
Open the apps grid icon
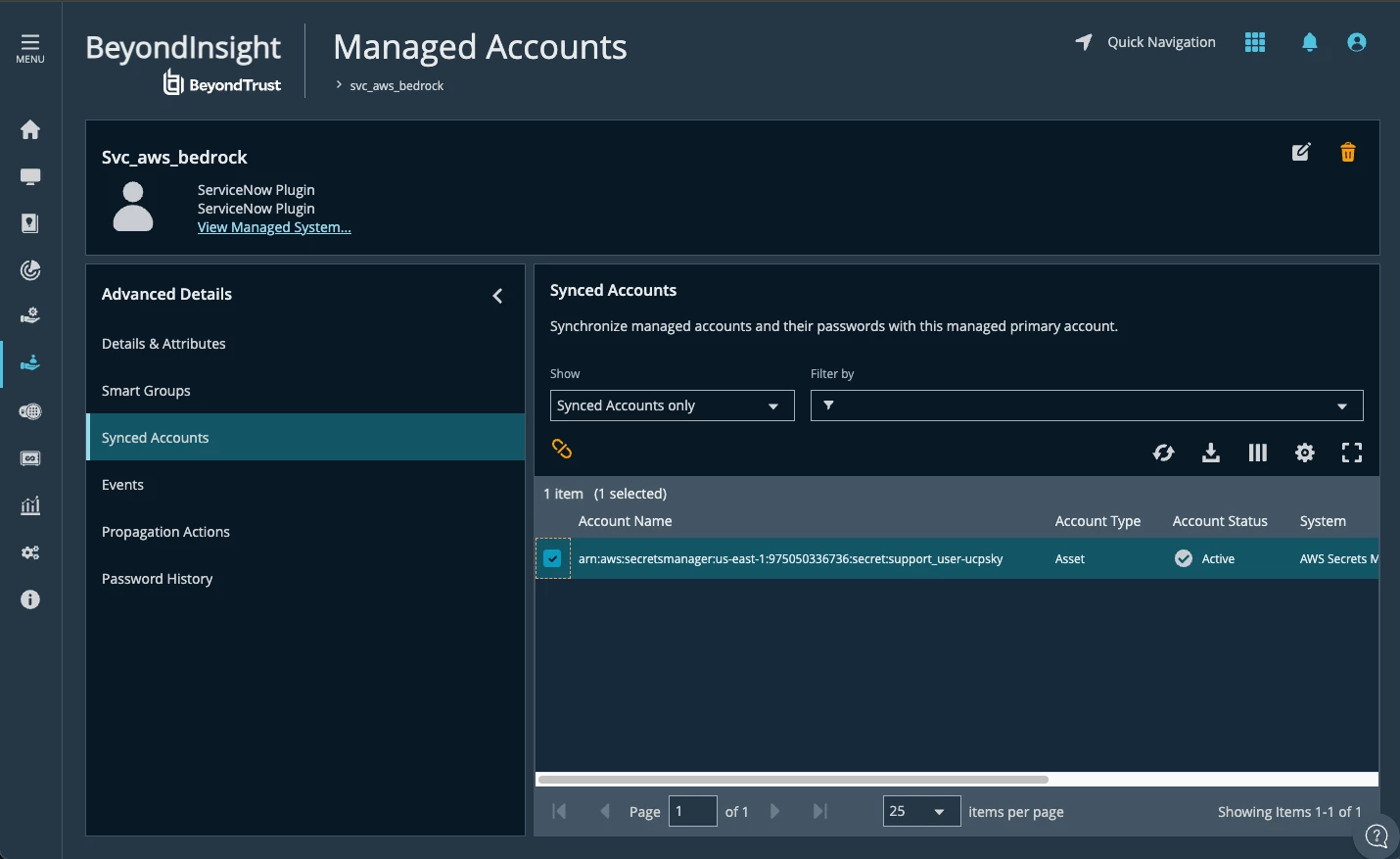click(x=1255, y=42)
